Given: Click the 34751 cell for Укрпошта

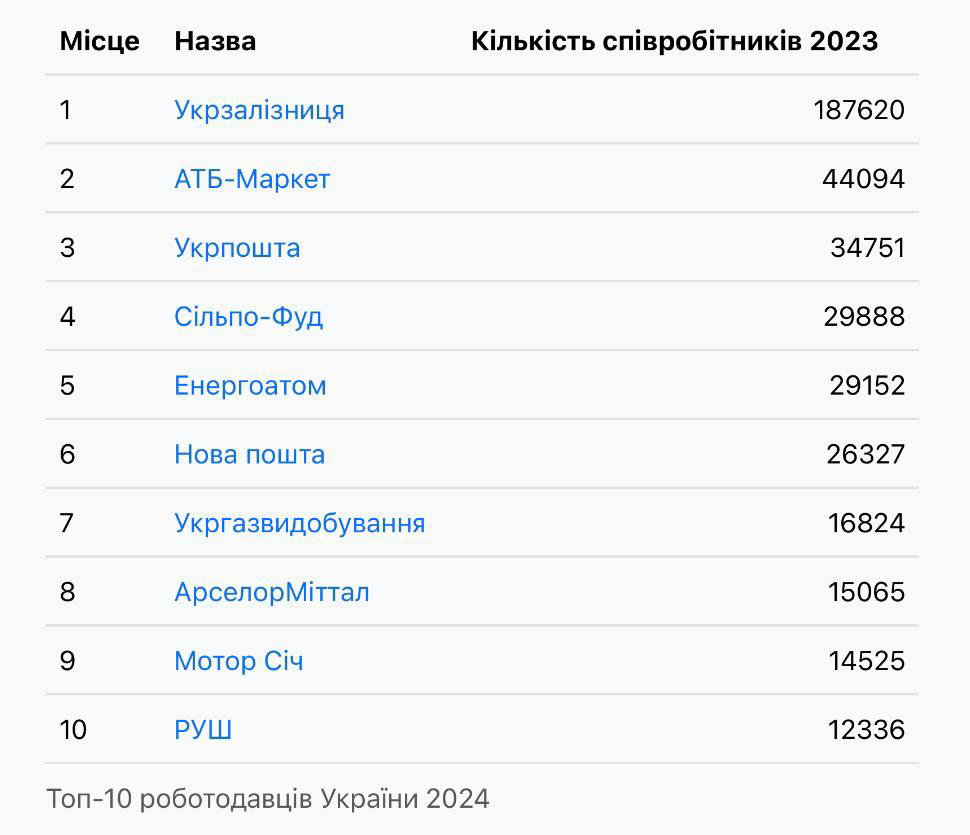Looking at the screenshot, I should (x=867, y=248).
